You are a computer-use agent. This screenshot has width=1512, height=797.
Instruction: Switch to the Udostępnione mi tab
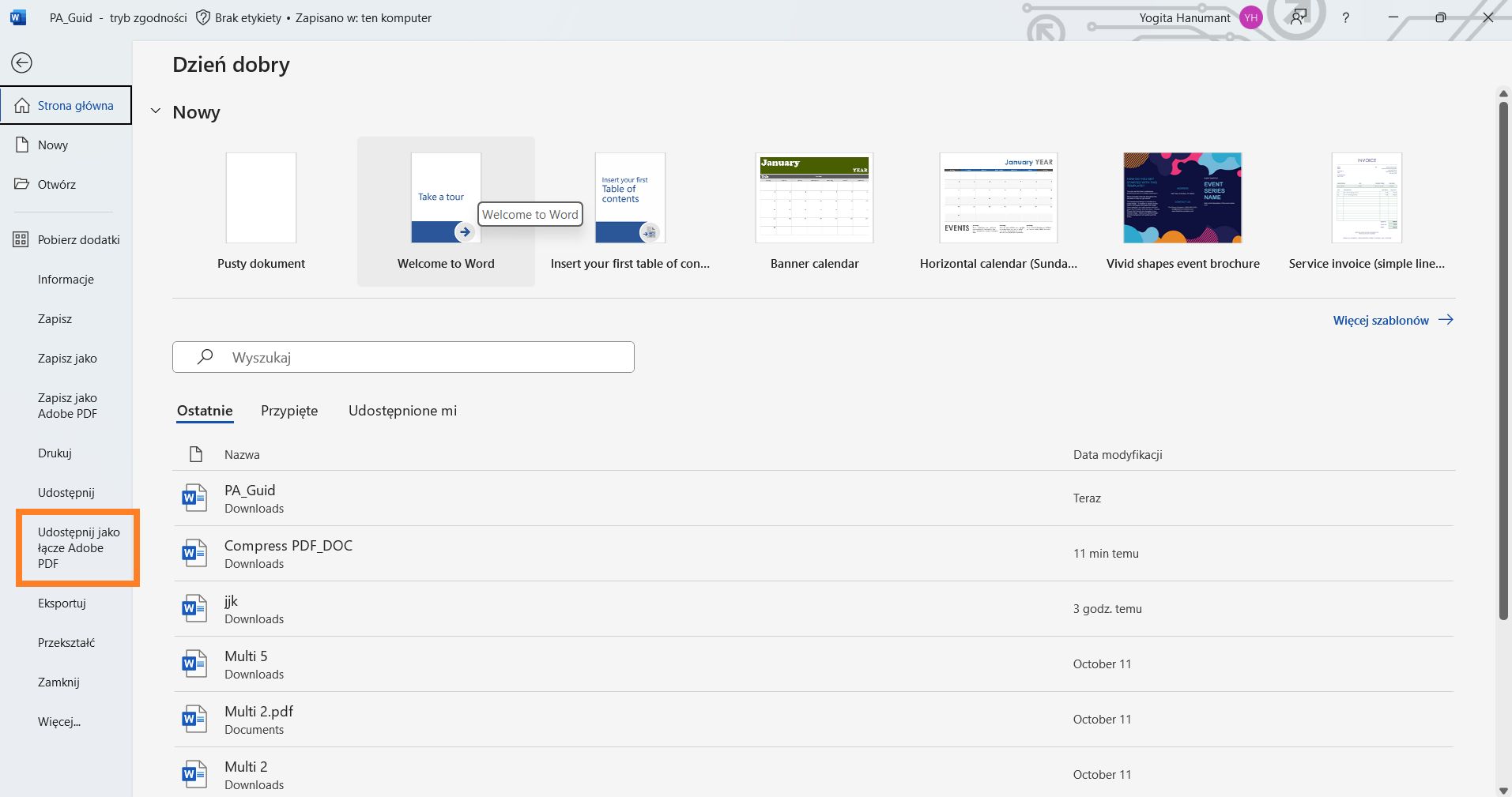pos(402,410)
